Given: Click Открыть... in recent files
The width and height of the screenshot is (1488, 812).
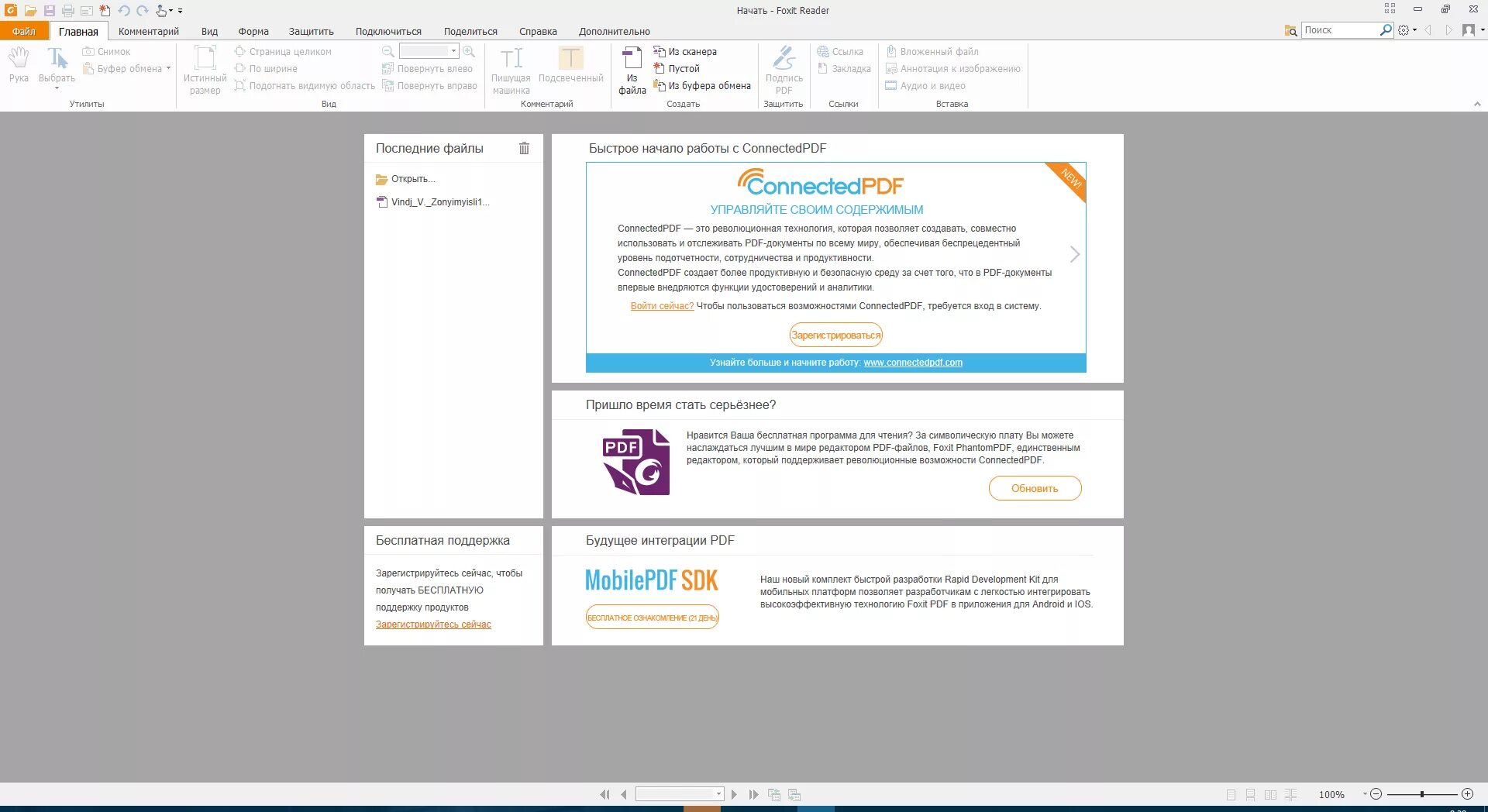Looking at the screenshot, I should (405, 179).
